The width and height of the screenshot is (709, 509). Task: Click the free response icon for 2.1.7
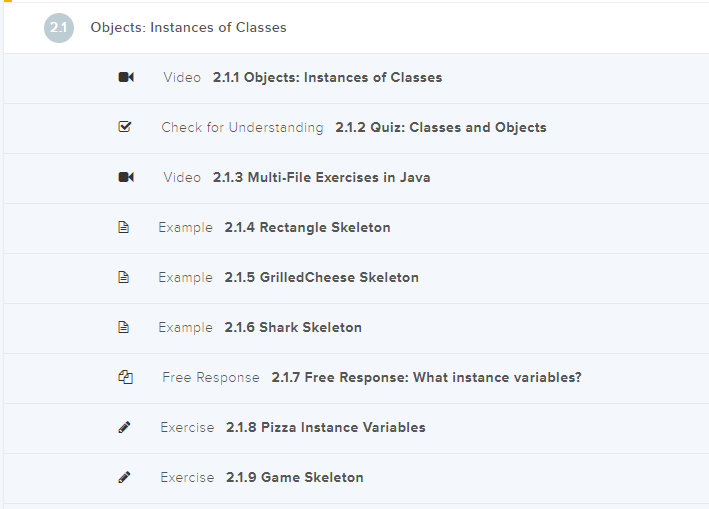125,378
